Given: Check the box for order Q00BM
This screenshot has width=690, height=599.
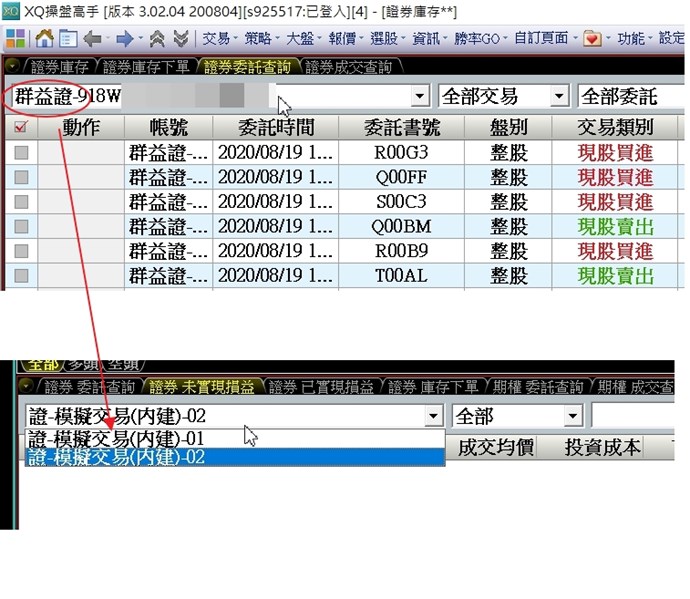Looking at the screenshot, I should (x=20, y=226).
